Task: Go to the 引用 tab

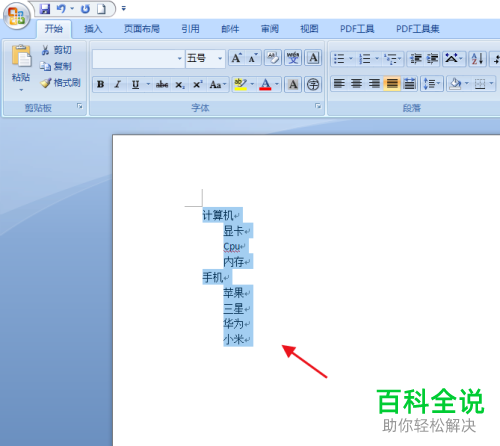Action: (x=190, y=29)
